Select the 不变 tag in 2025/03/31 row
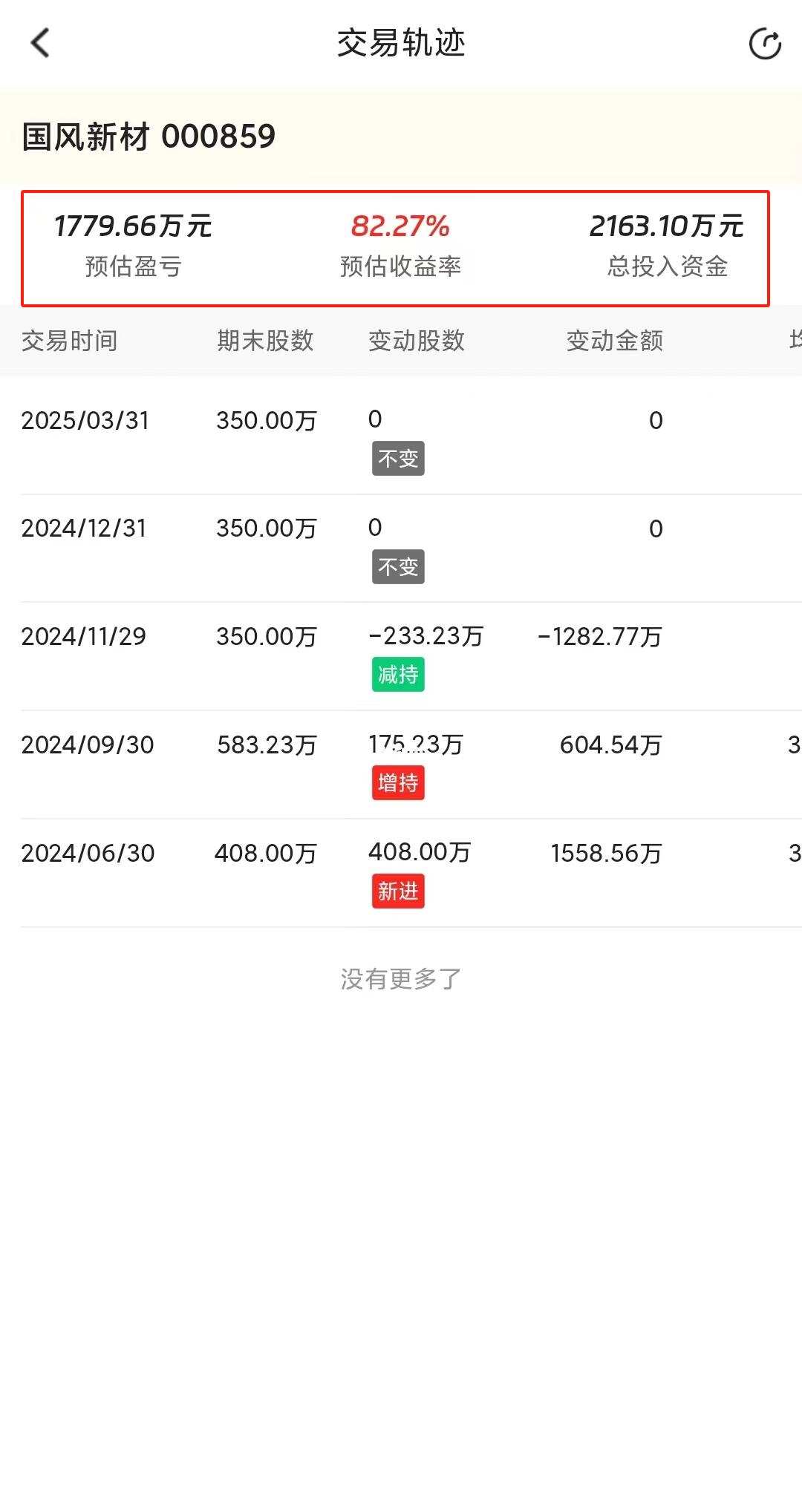The height and width of the screenshot is (1512, 802). pos(398,459)
